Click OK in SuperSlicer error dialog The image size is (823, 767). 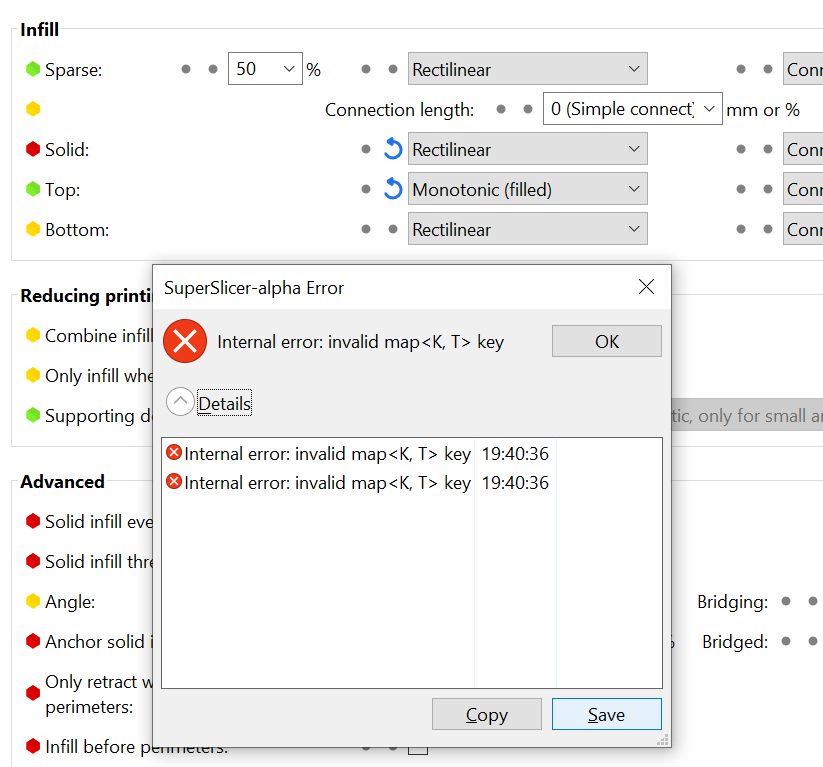pyautogui.click(x=607, y=341)
